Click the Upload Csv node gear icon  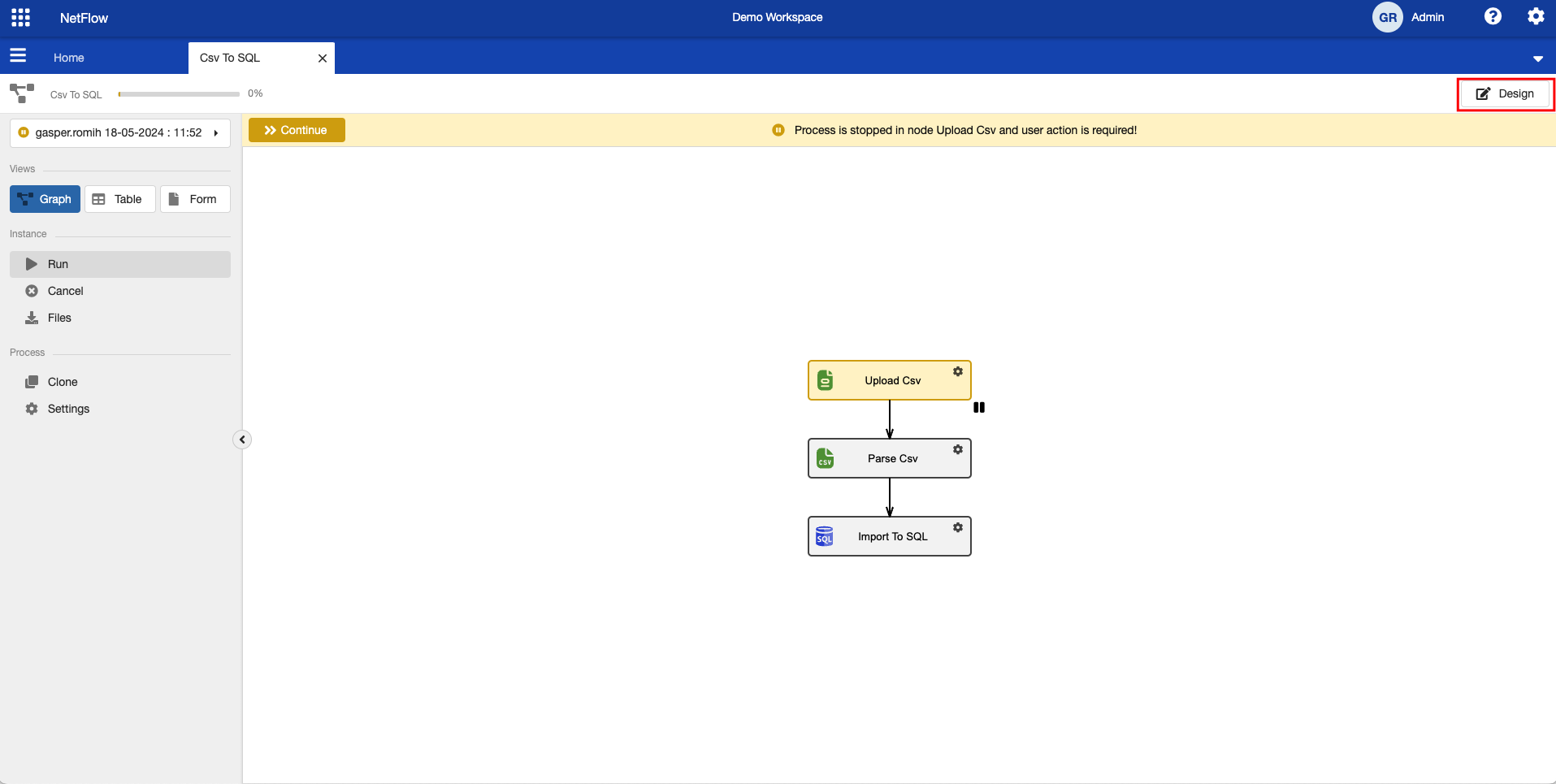coord(958,371)
